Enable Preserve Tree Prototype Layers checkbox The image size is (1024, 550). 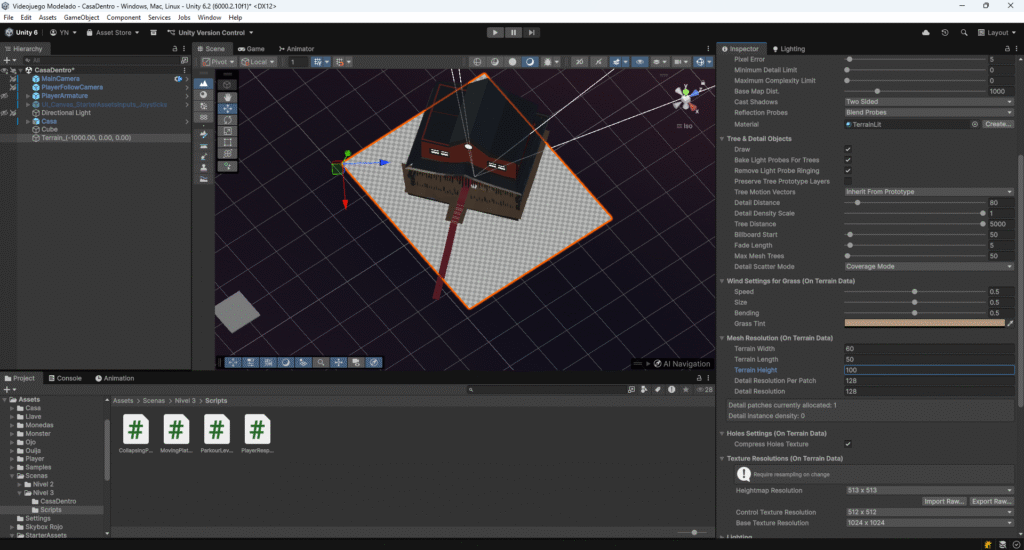[x=848, y=181]
